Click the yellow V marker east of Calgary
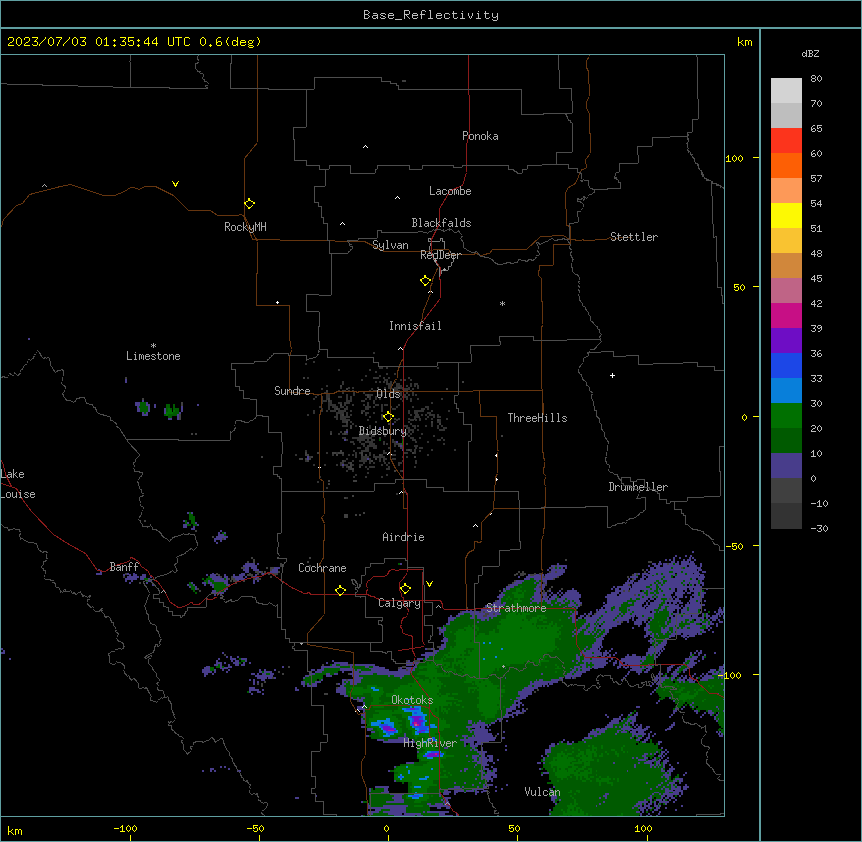862x842 pixels. 429,584
